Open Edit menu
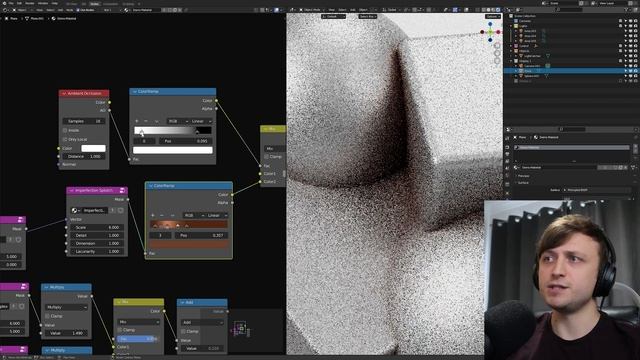The height and width of the screenshot is (360, 640). tap(19, 3)
